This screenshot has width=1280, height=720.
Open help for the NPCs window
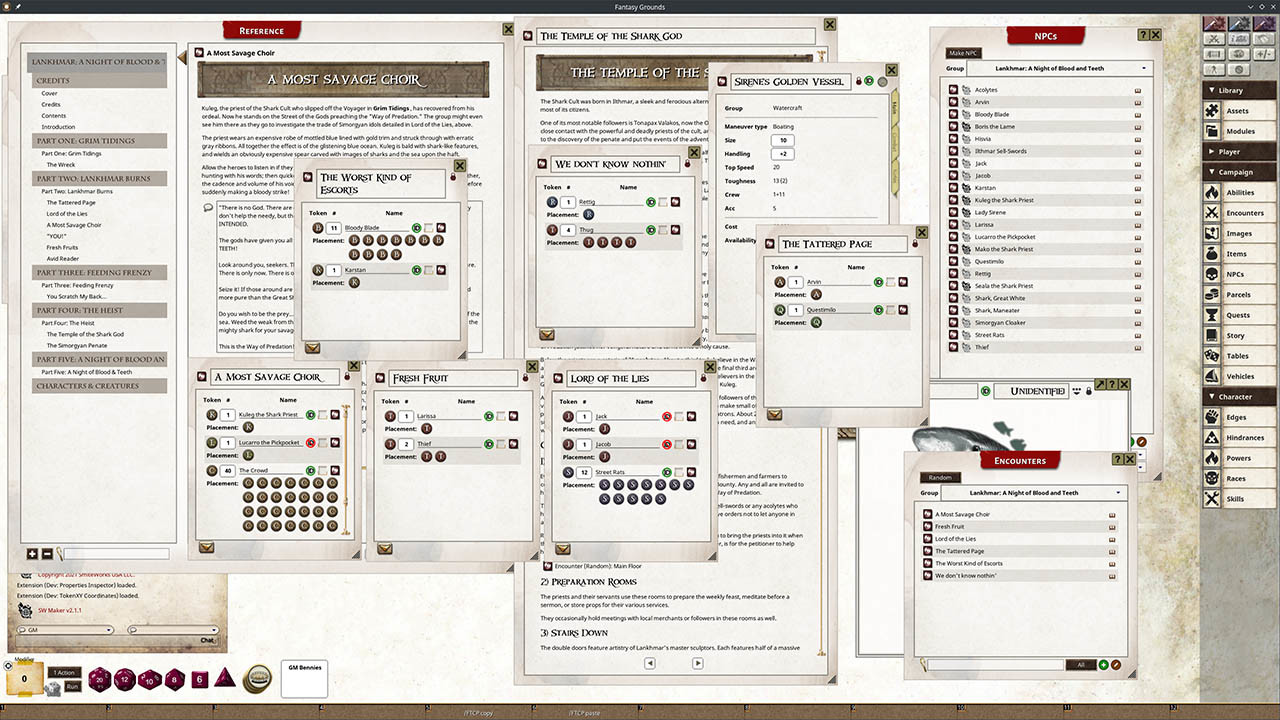1143,35
